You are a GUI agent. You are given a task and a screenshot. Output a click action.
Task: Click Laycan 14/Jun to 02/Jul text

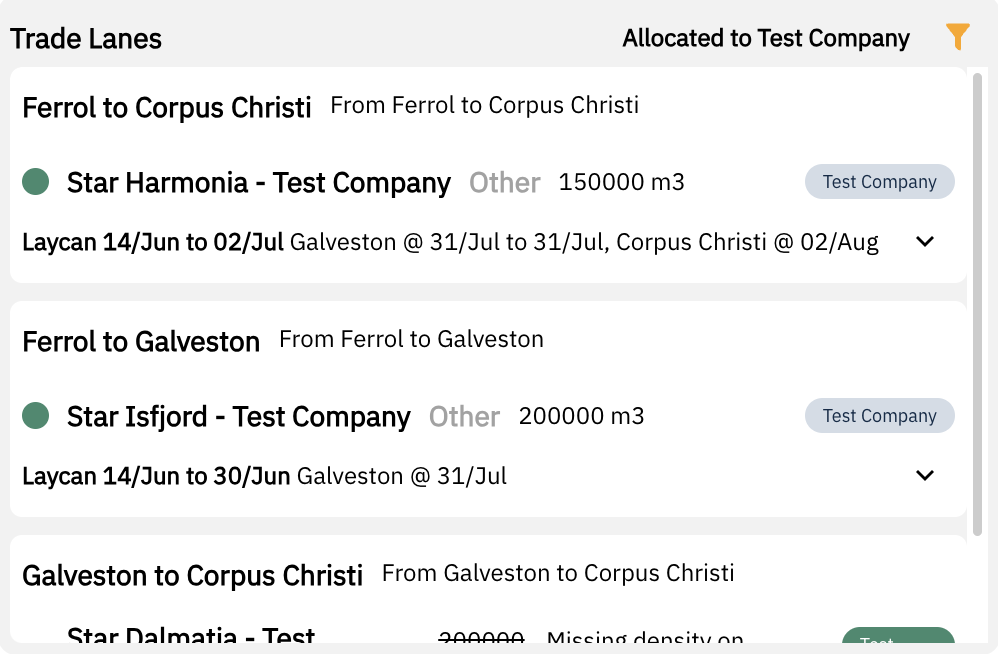pos(153,243)
